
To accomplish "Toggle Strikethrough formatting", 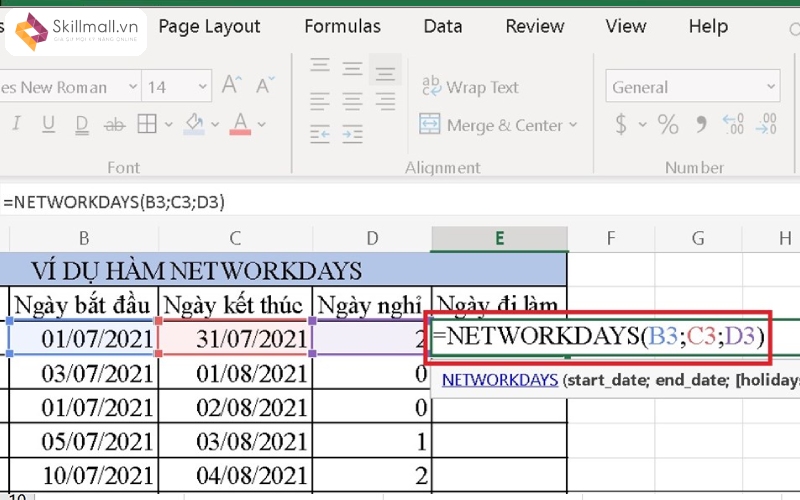I will point(115,125).
